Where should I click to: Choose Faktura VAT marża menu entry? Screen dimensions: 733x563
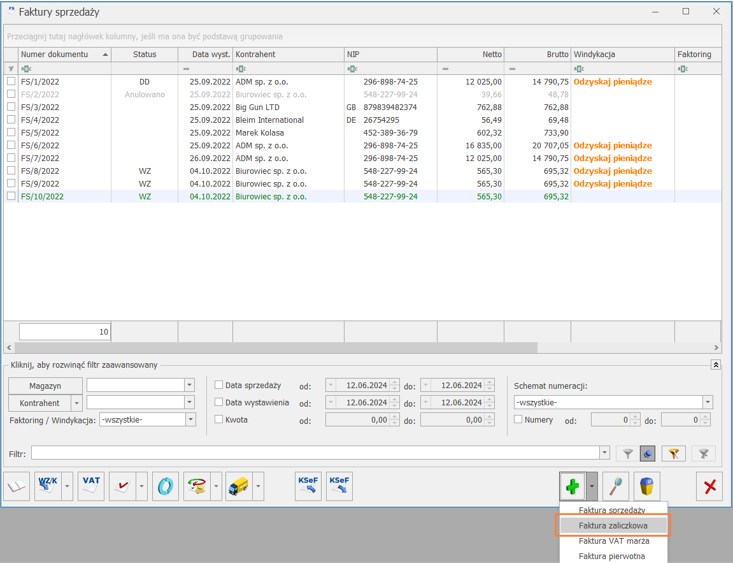[614, 541]
